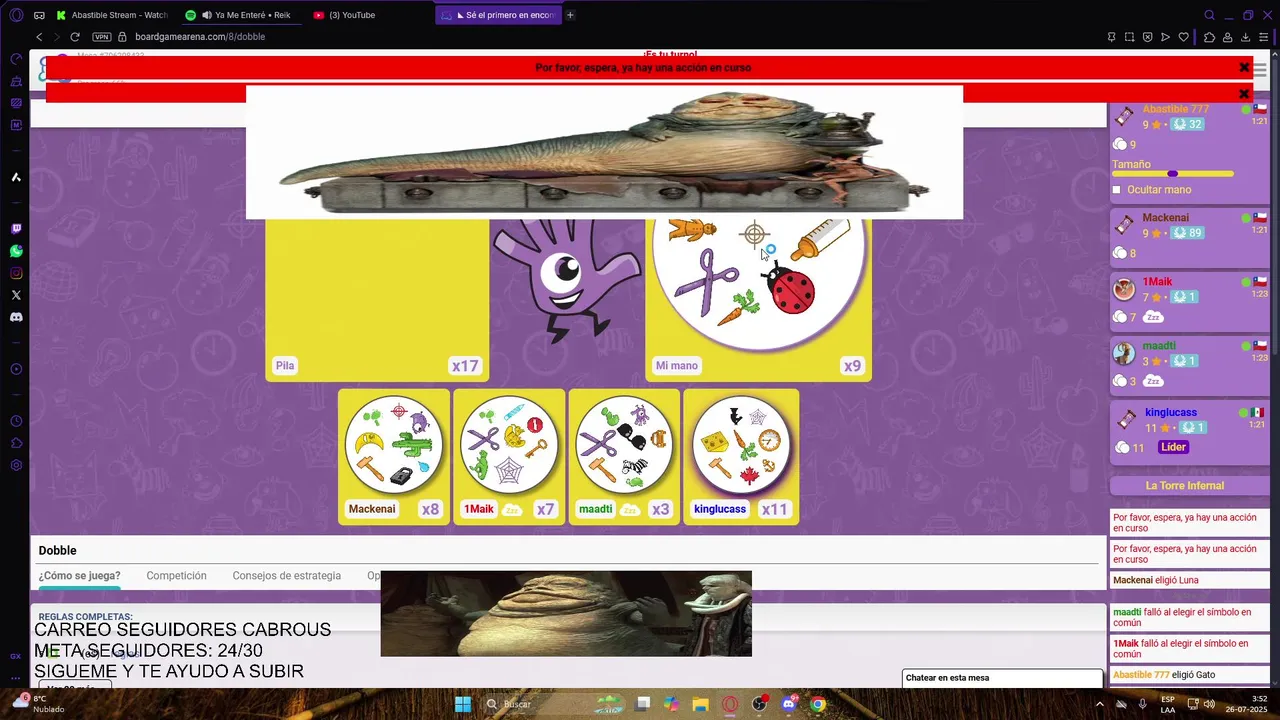Viewport: 1280px width, 720px height.
Task: Open 1Maik player name in side panel
Action: (1157, 282)
